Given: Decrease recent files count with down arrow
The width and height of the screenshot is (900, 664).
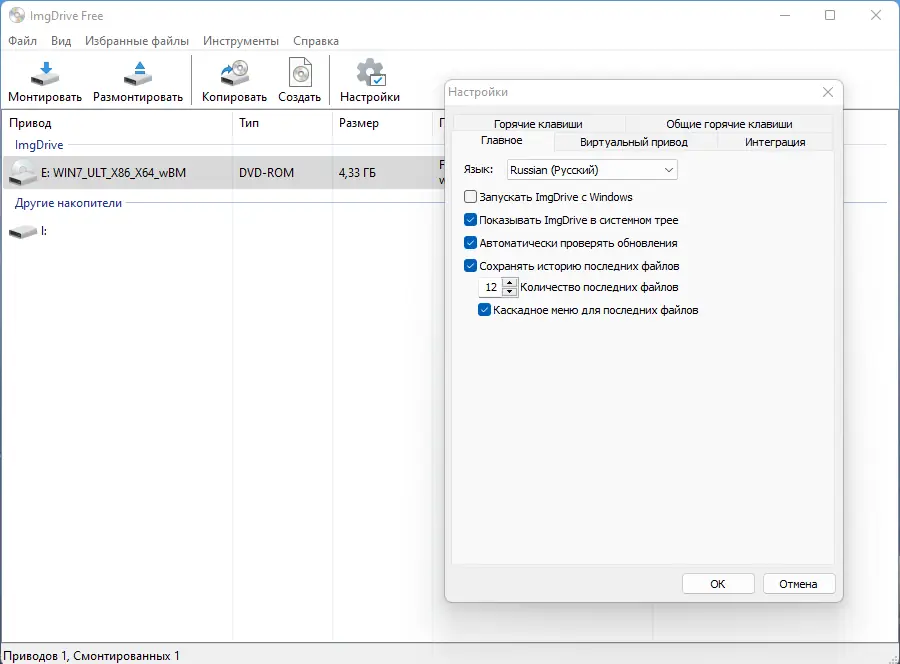Looking at the screenshot, I should tap(509, 292).
